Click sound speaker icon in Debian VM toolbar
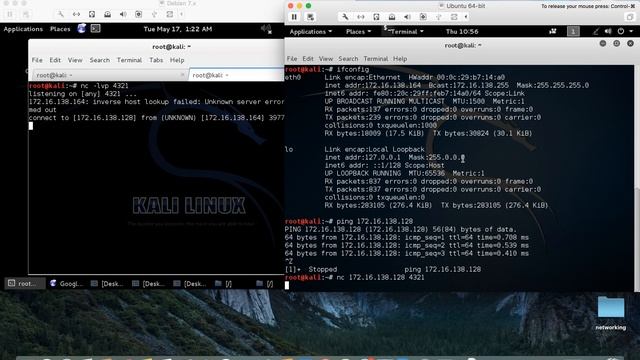640x360 pixels. 123,14
